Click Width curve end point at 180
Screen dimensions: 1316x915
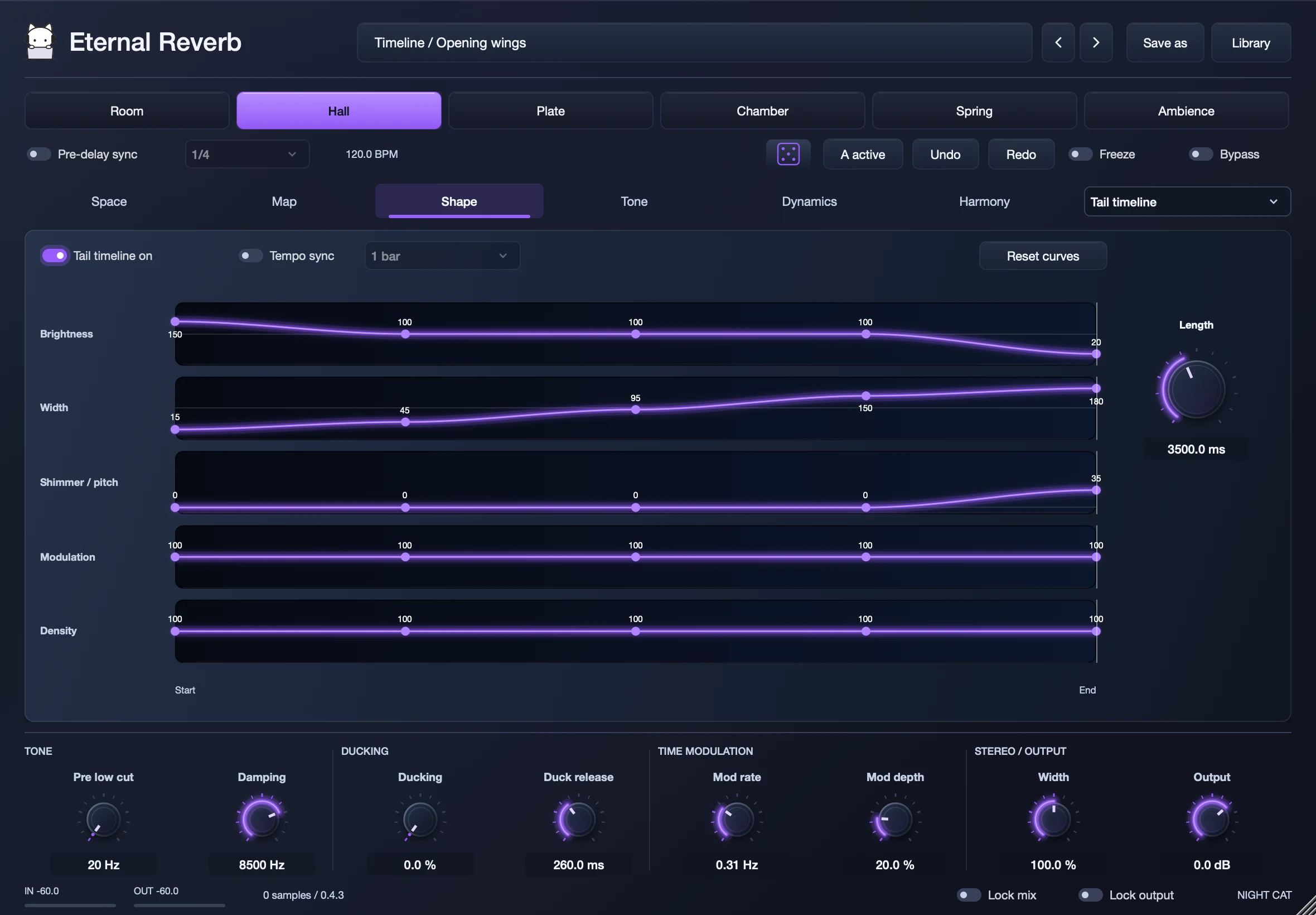pos(1096,388)
